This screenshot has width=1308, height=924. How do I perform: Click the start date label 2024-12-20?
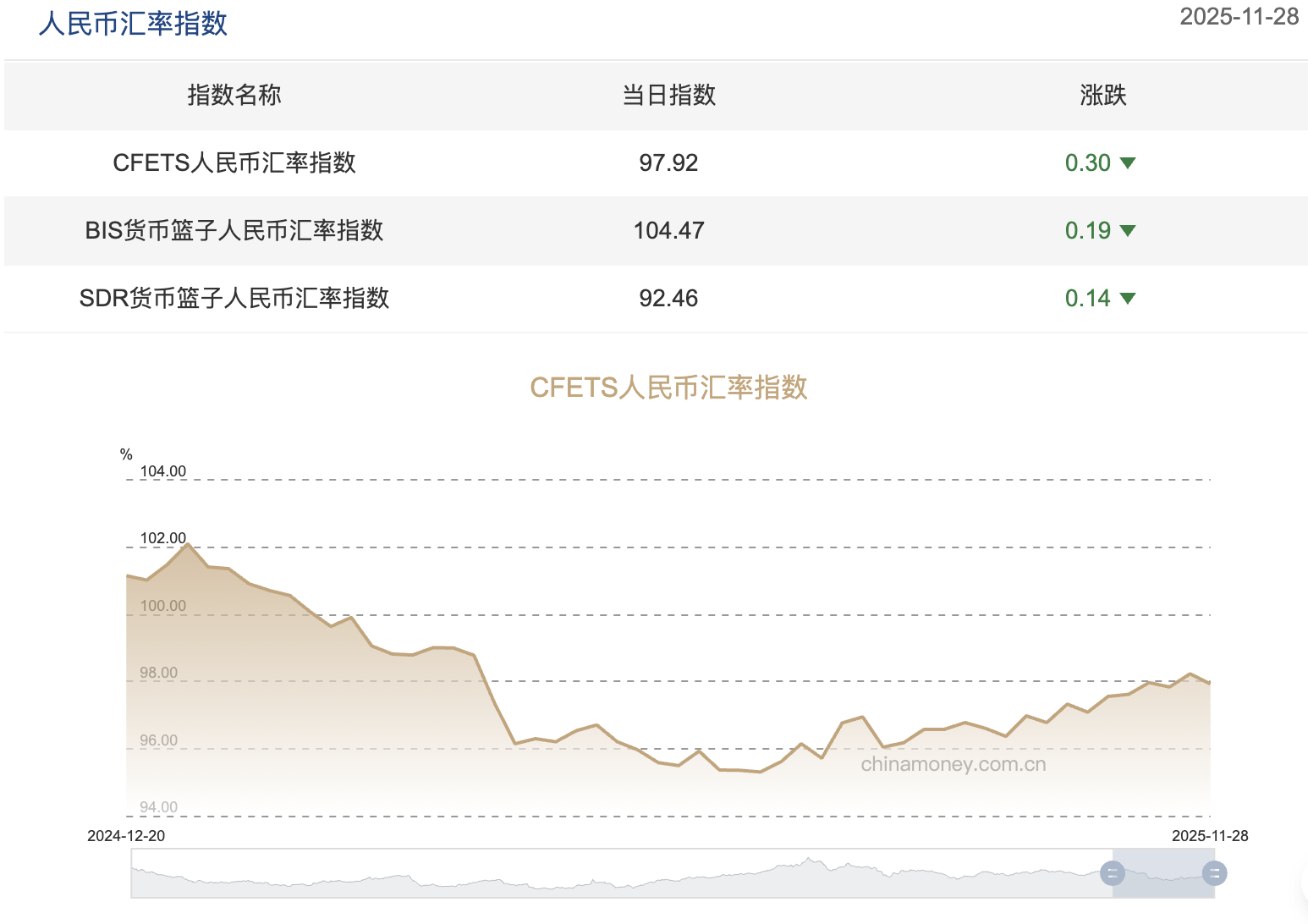click(x=127, y=834)
